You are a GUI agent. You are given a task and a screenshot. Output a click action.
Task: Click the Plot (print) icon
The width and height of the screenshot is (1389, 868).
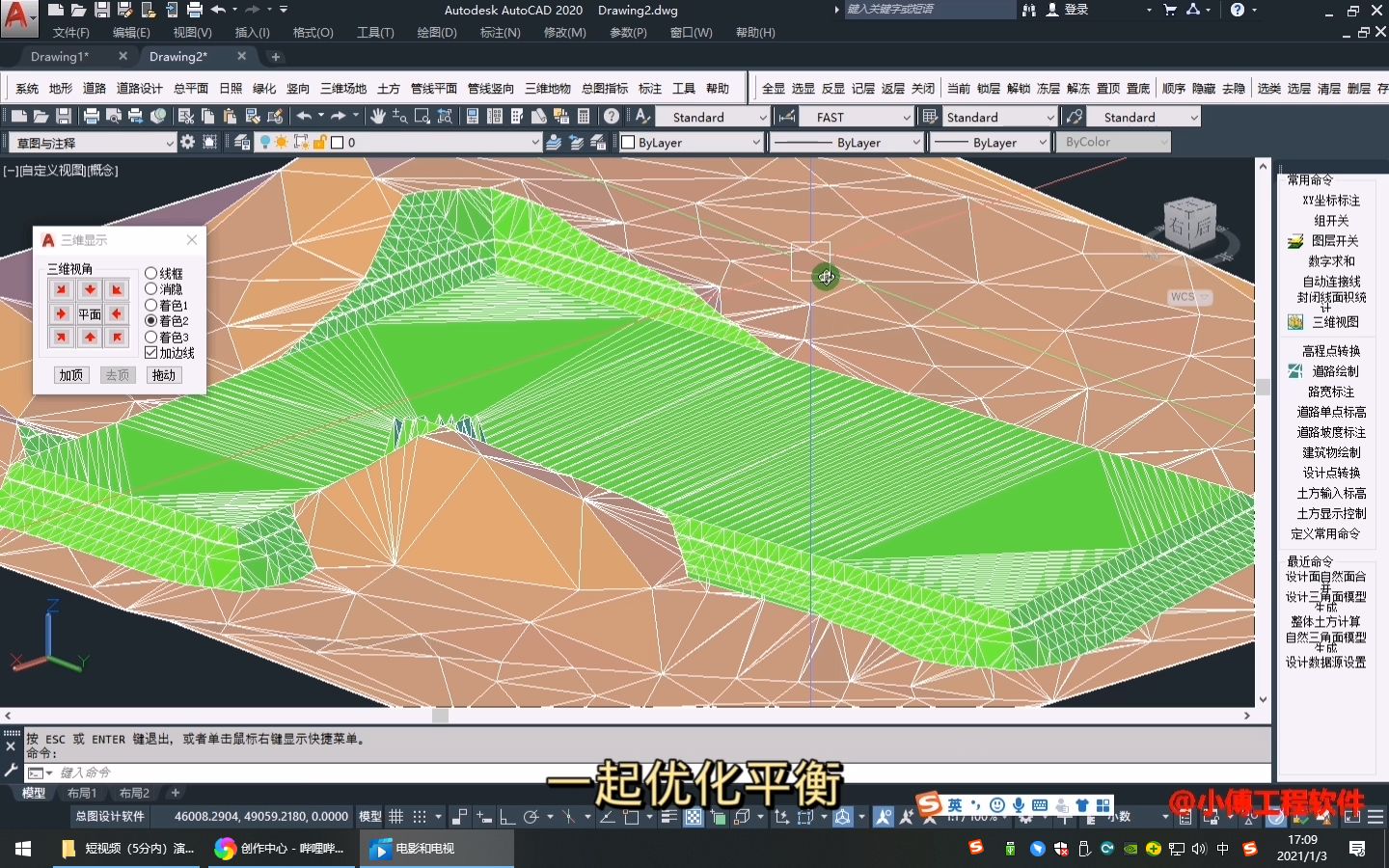click(x=92, y=116)
